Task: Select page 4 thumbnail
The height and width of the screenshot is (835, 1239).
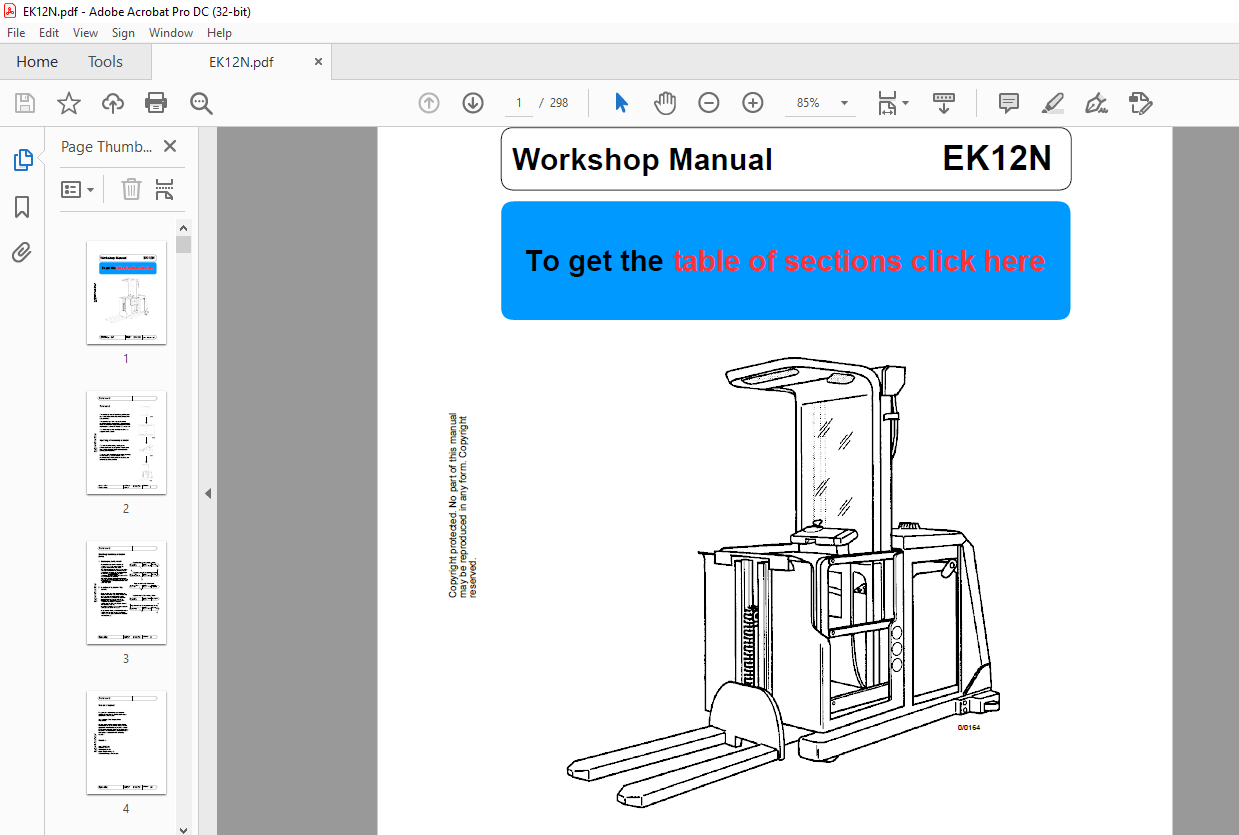Action: point(126,742)
